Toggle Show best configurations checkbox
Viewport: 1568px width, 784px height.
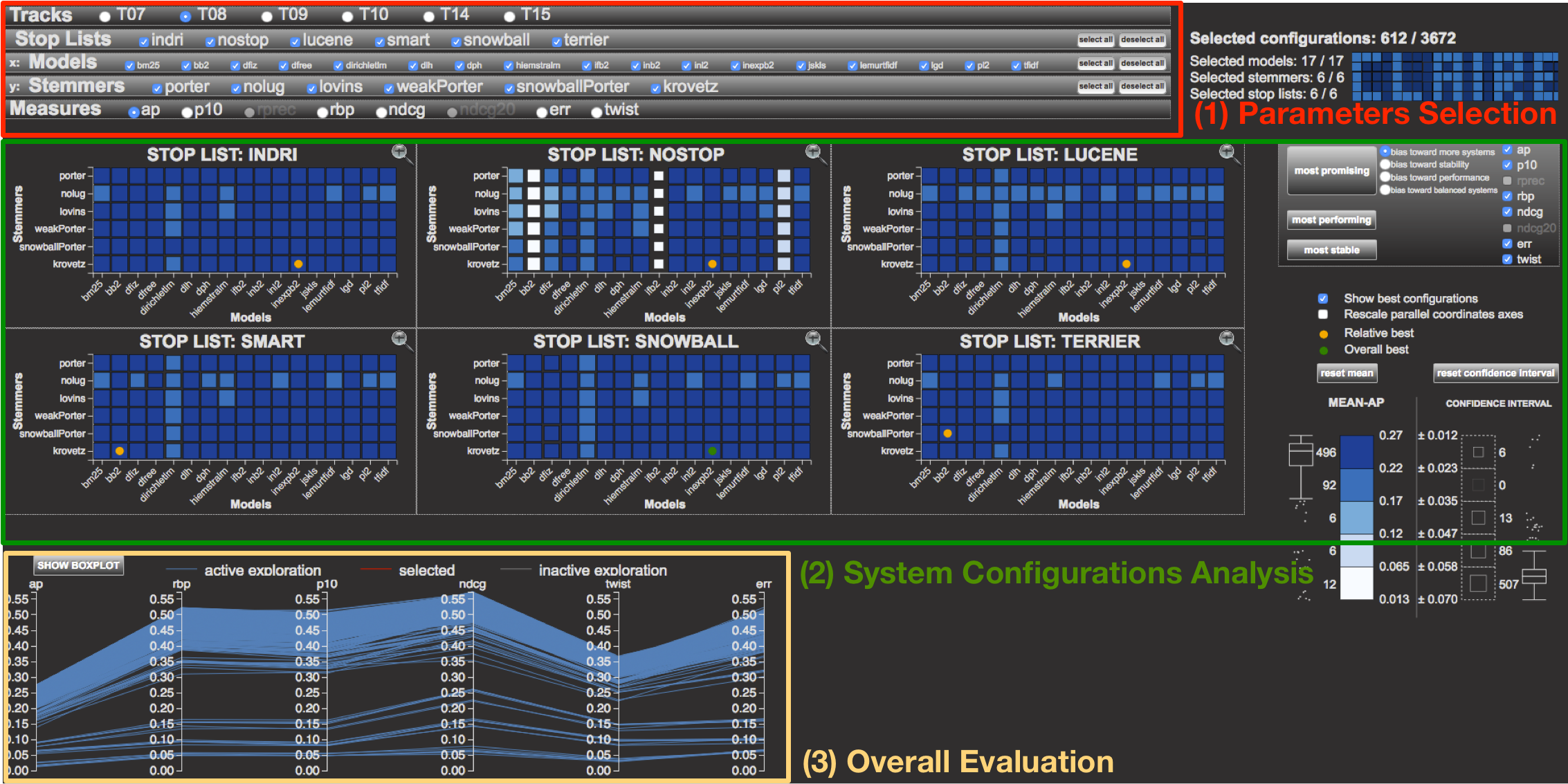pos(1323,299)
